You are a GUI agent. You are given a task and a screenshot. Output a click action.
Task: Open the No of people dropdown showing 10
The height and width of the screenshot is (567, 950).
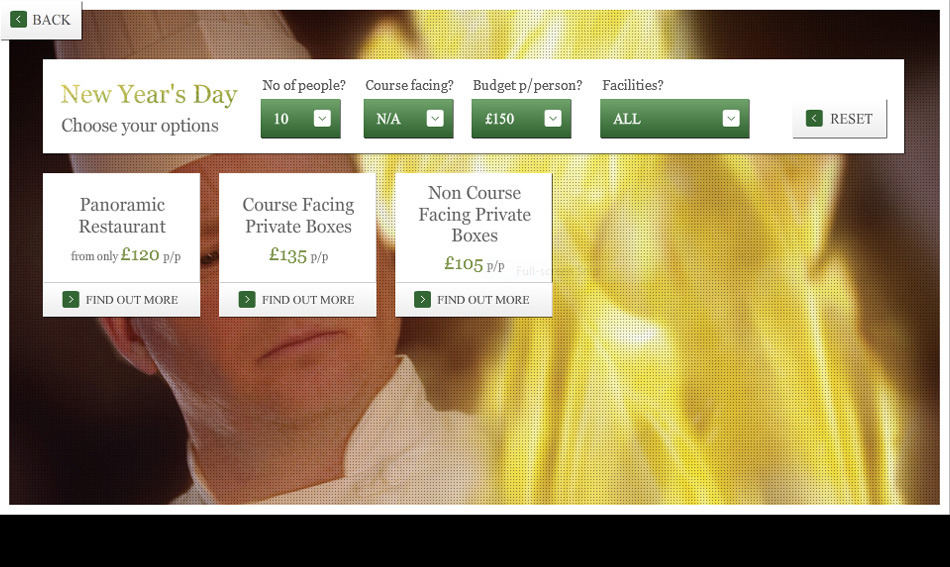301,119
